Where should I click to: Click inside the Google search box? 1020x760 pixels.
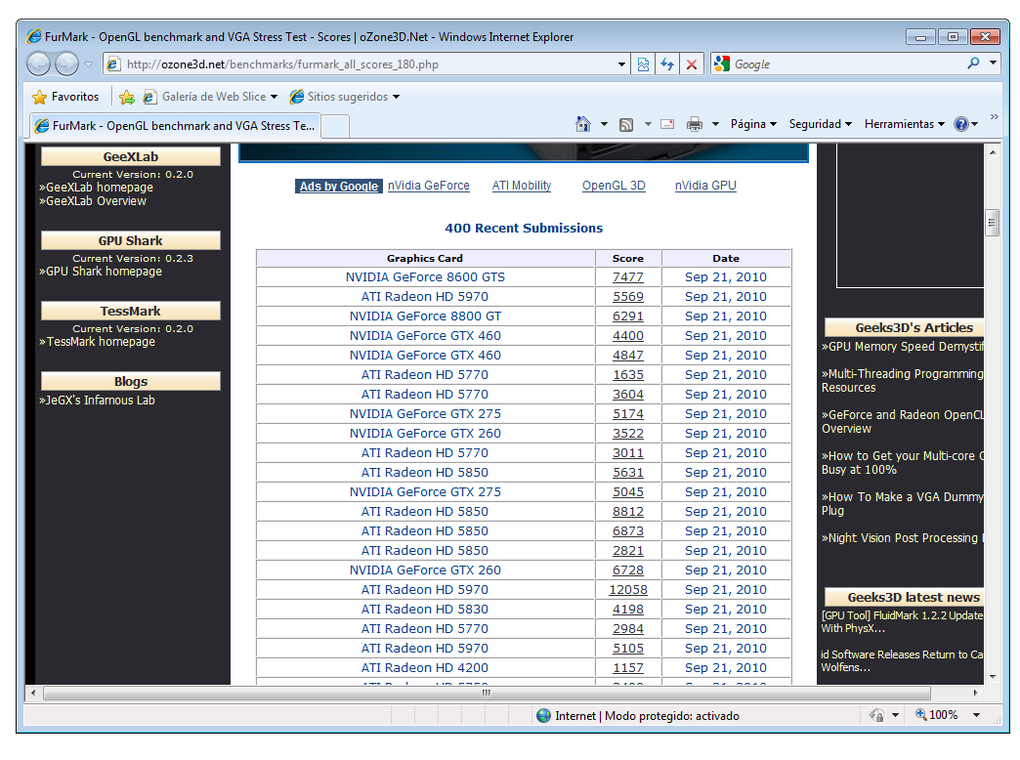pyautogui.click(x=846, y=64)
